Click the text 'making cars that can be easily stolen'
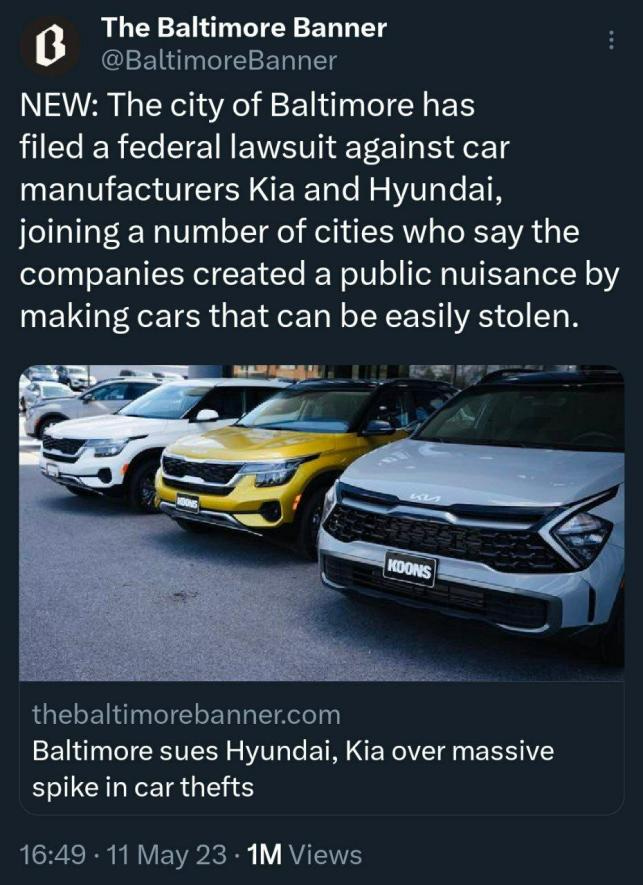 [299, 317]
